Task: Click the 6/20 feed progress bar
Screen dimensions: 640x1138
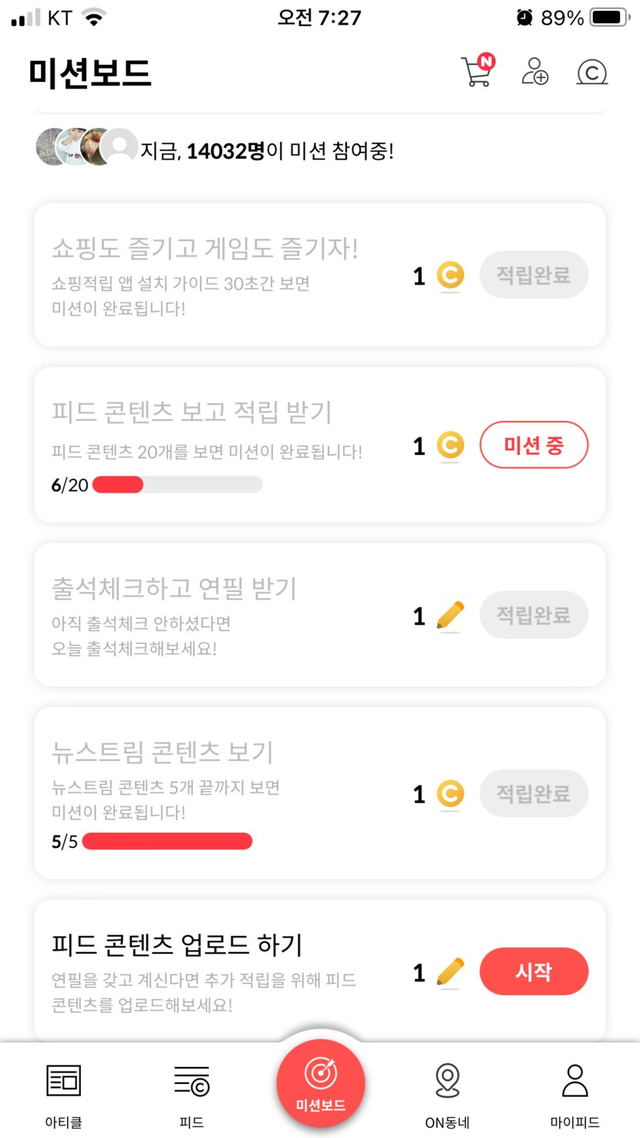Action: [177, 485]
